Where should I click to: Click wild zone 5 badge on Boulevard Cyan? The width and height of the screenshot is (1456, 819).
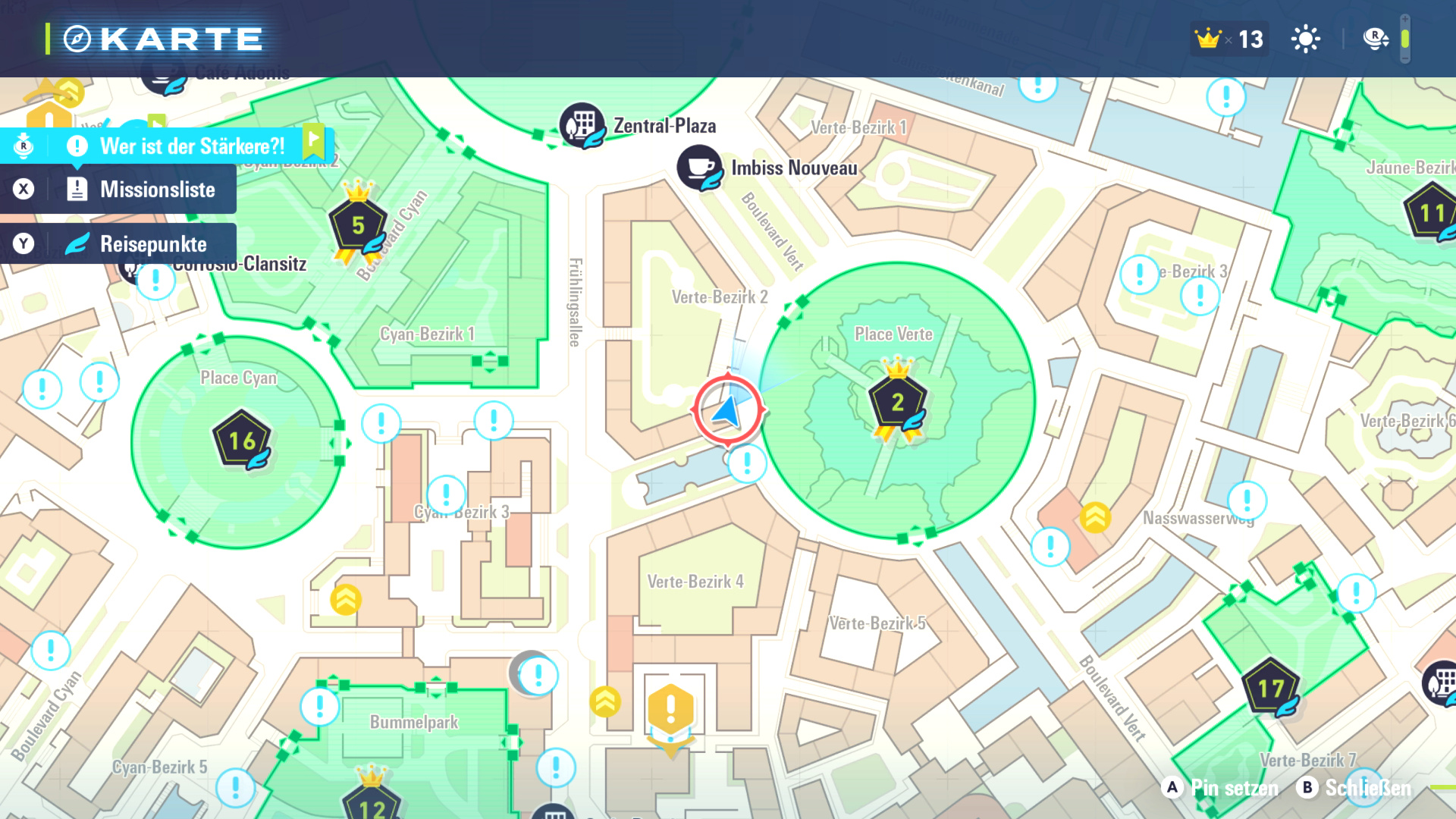pos(358,224)
